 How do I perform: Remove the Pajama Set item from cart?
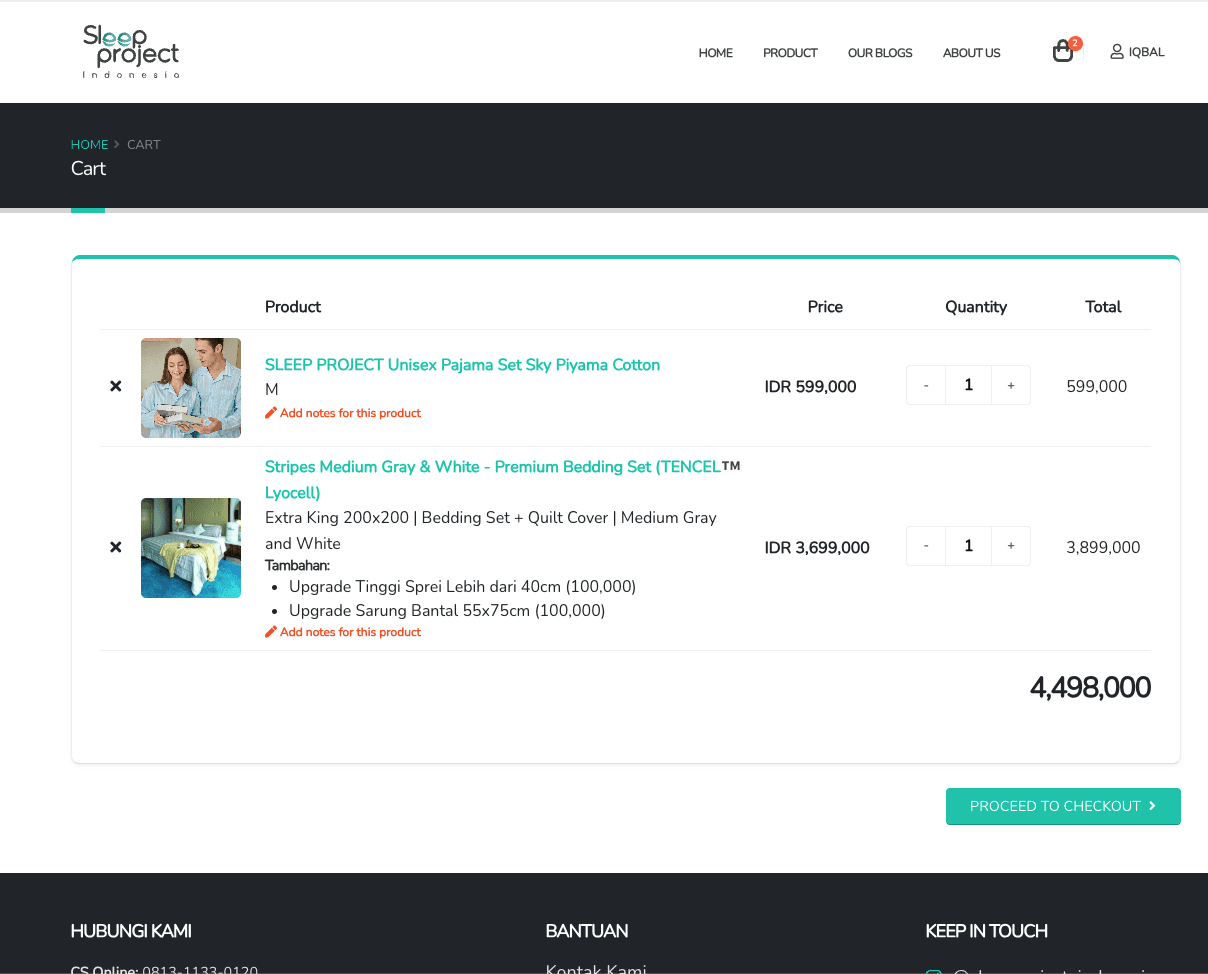(x=116, y=386)
